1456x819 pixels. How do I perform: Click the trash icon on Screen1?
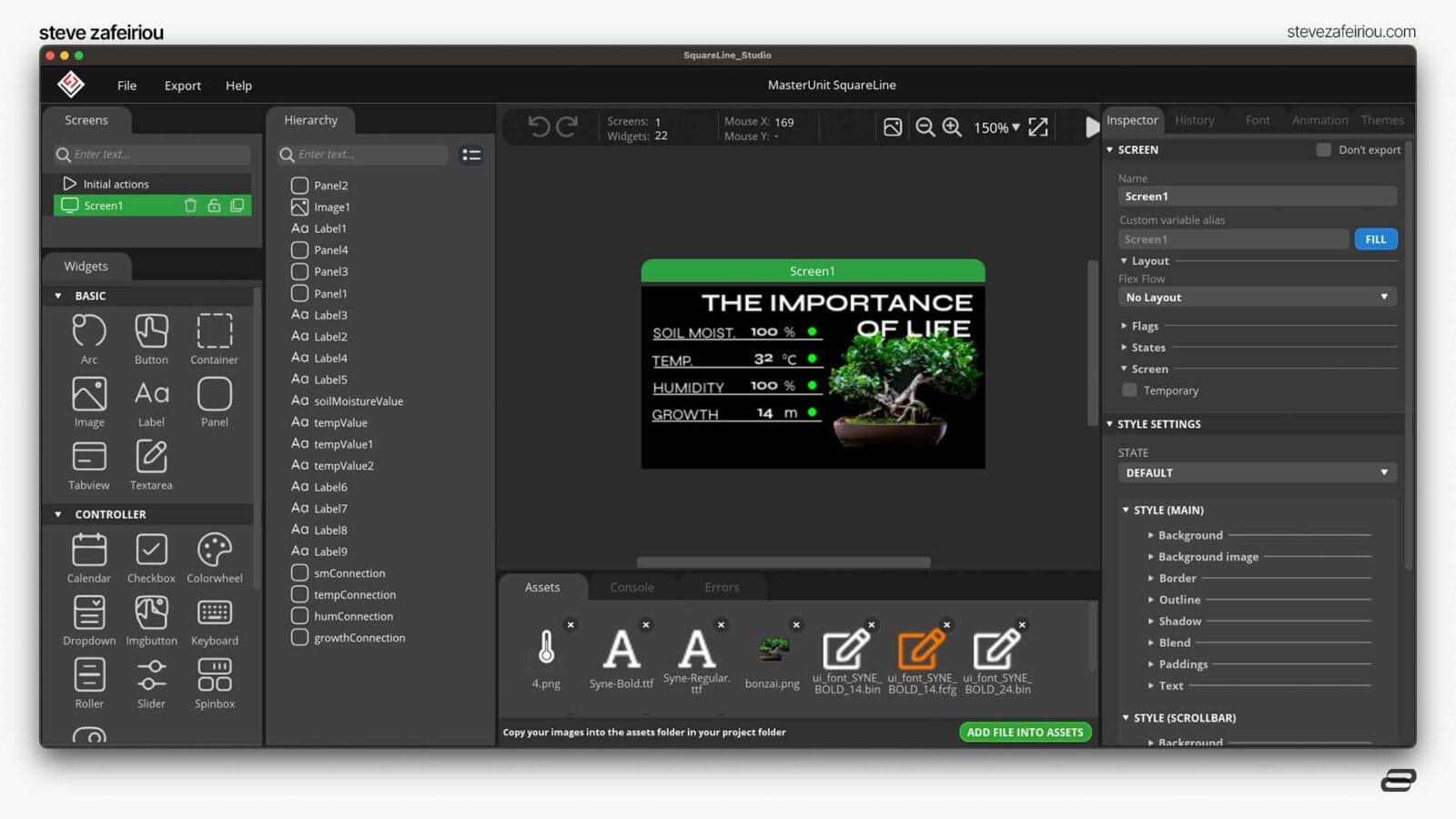point(190,206)
